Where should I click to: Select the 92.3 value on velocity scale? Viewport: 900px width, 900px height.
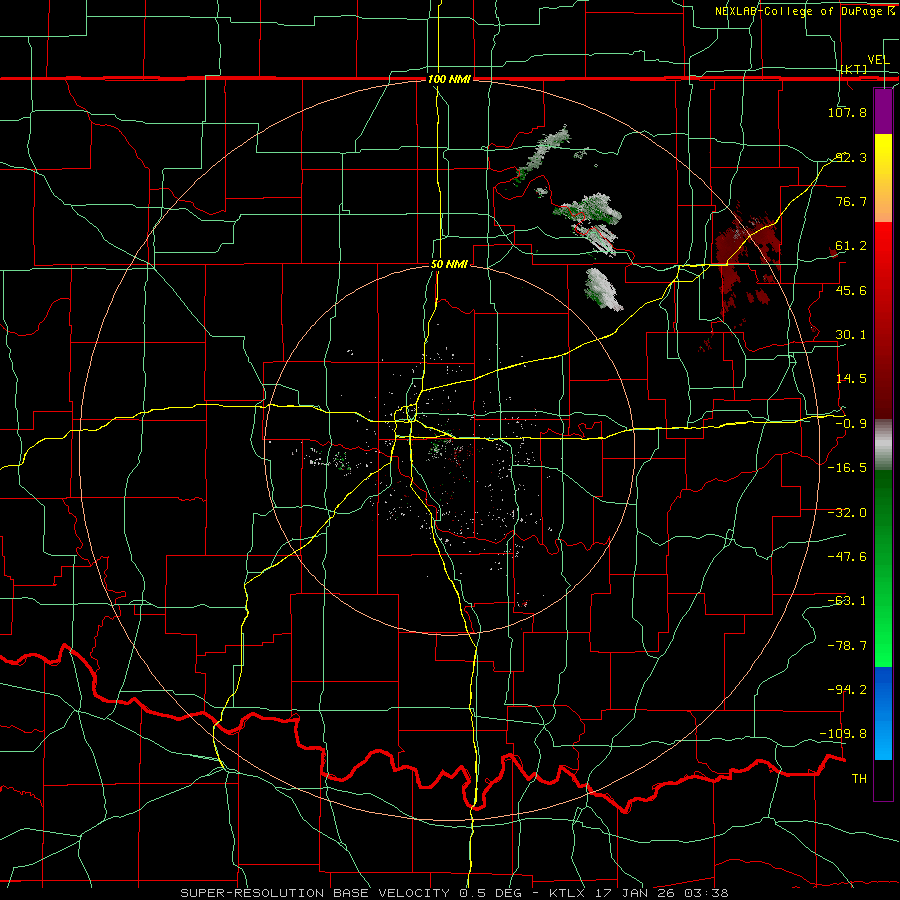point(851,157)
